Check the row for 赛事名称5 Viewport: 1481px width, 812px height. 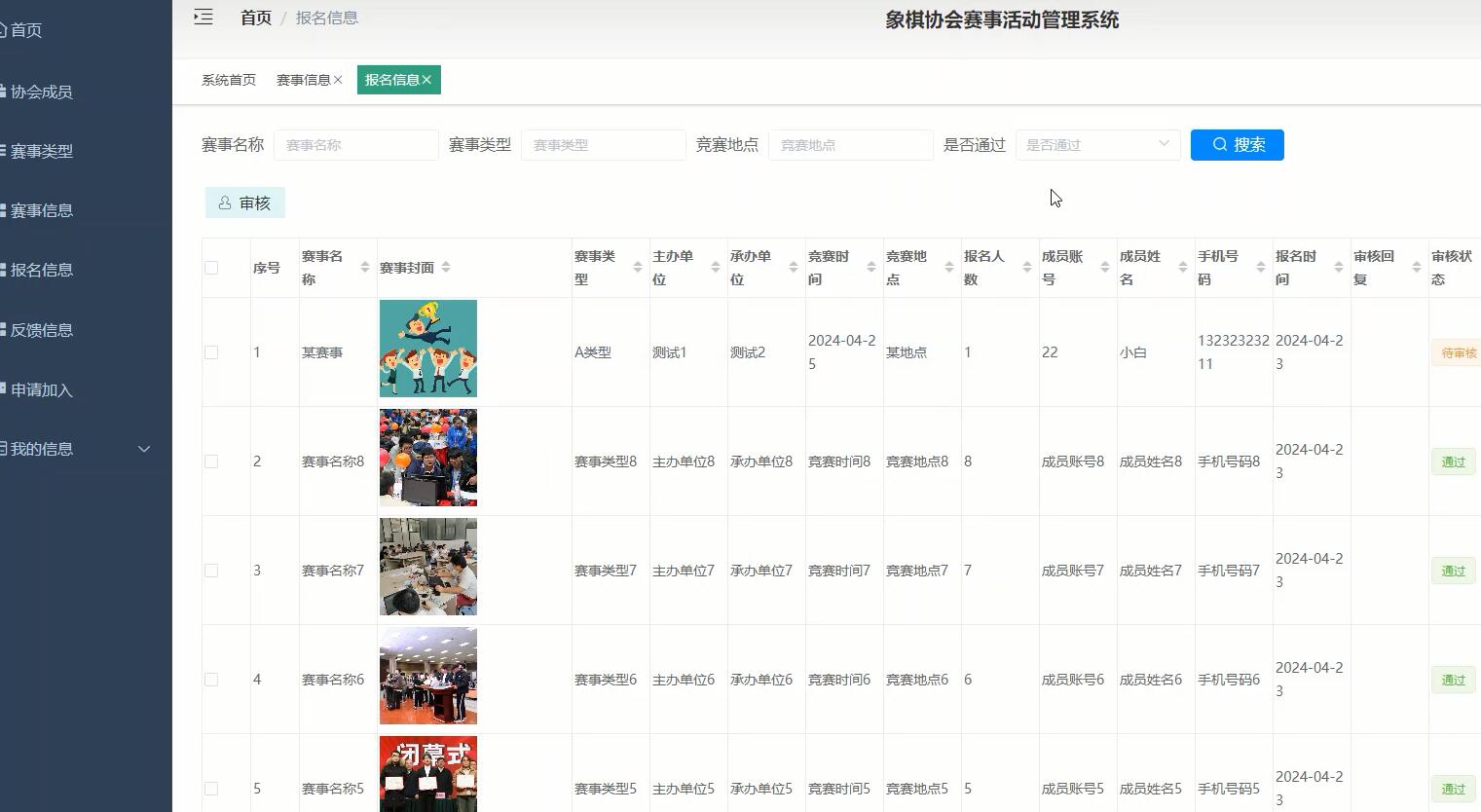pos(211,789)
